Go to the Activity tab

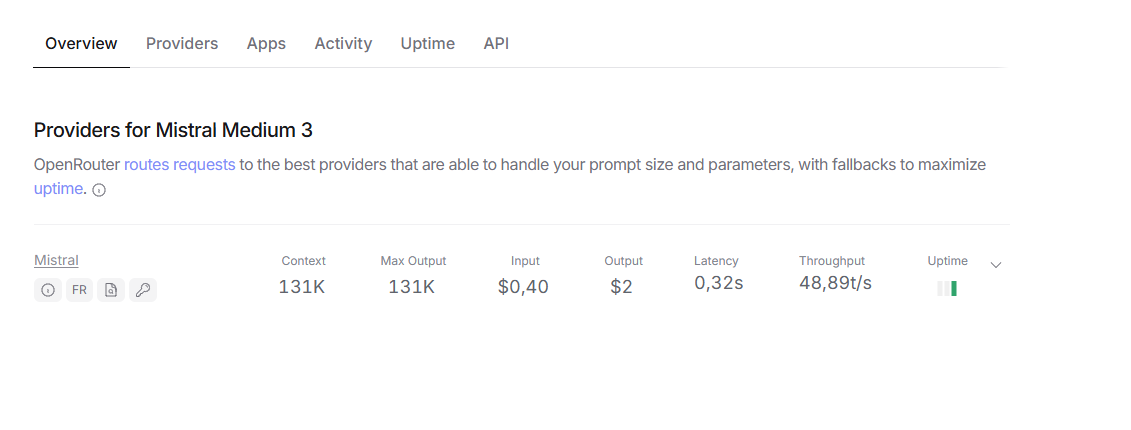tap(343, 43)
